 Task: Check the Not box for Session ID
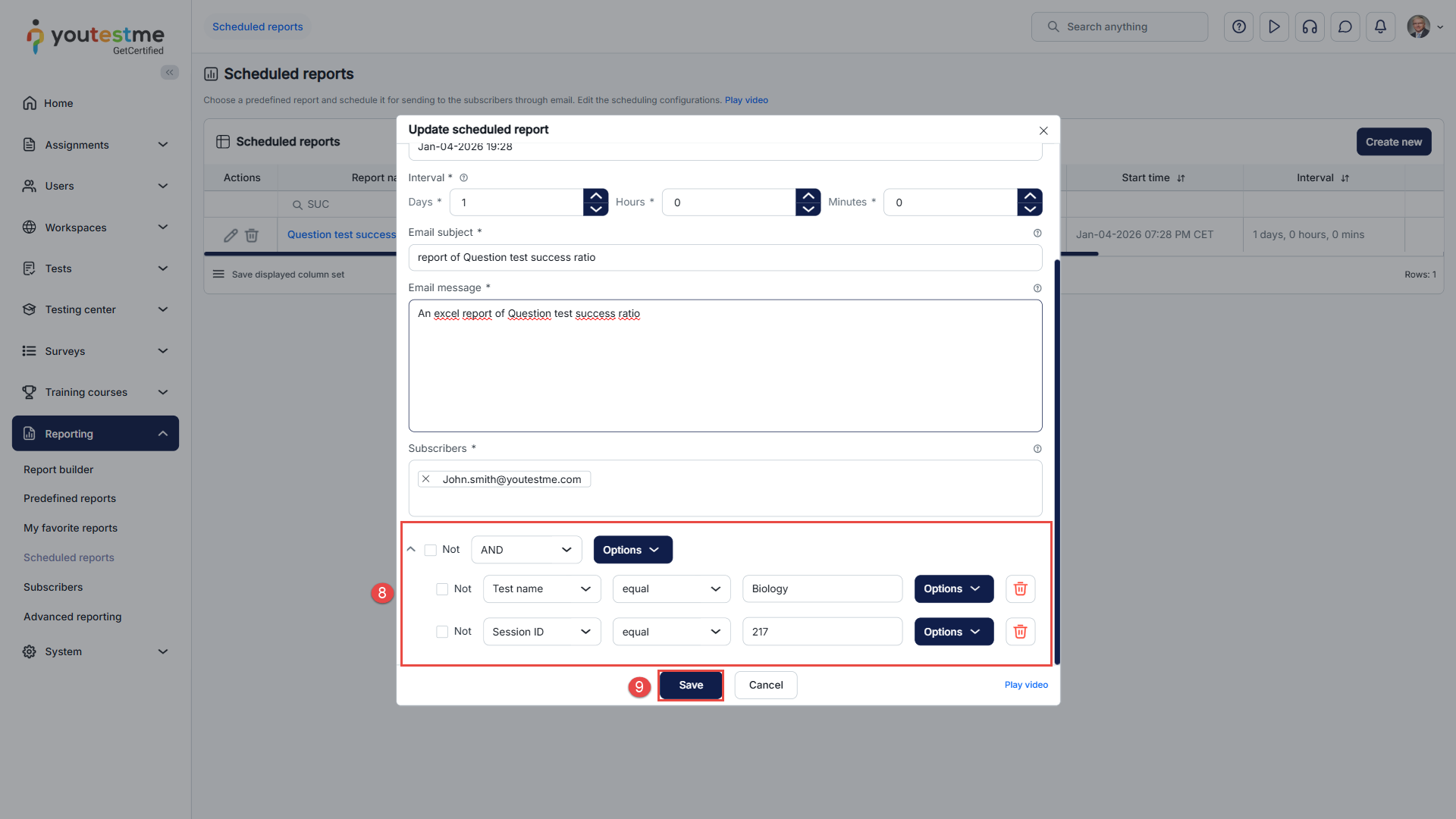pos(442,632)
